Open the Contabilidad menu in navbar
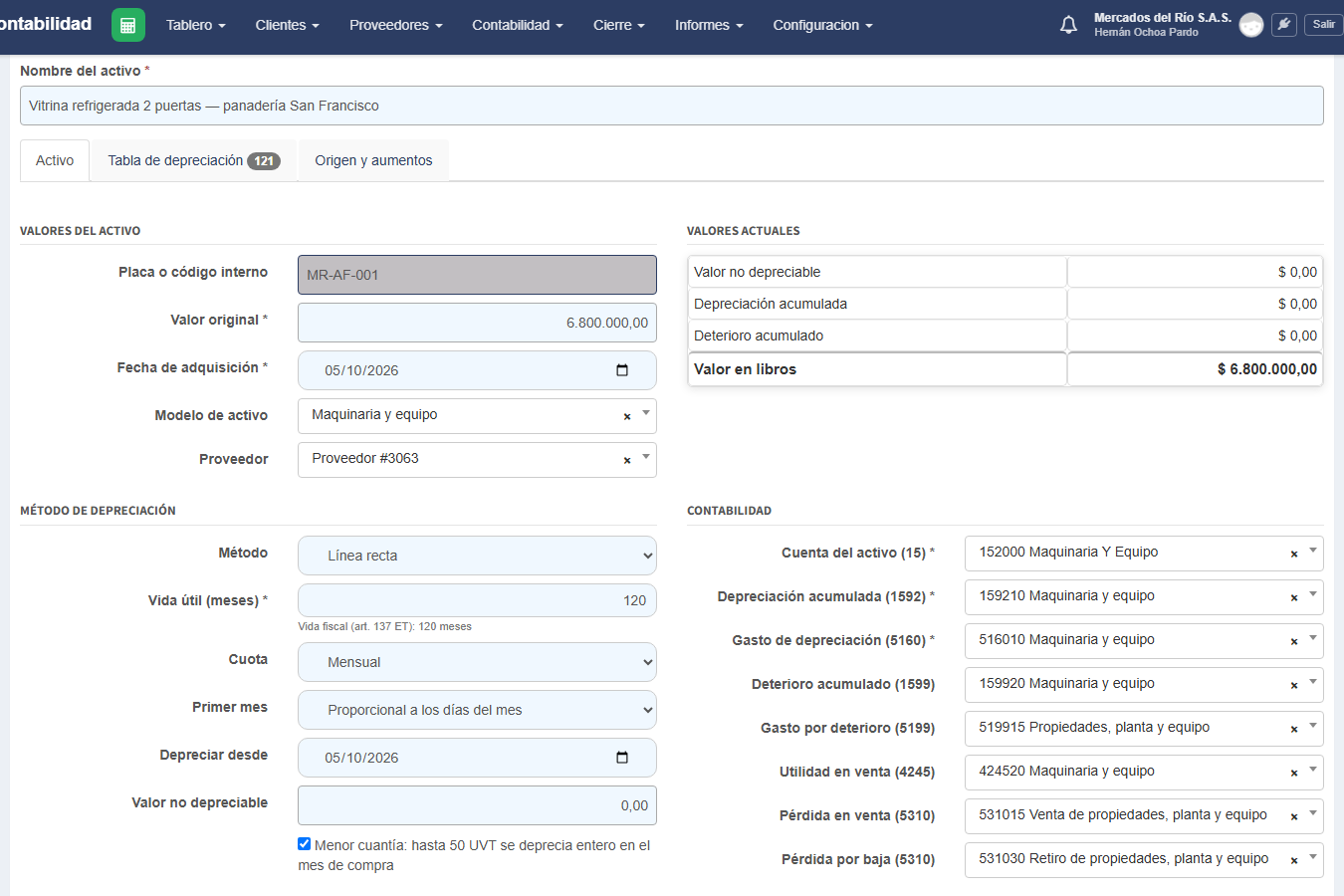Image resolution: width=1344 pixels, height=896 pixels. pyautogui.click(x=518, y=25)
